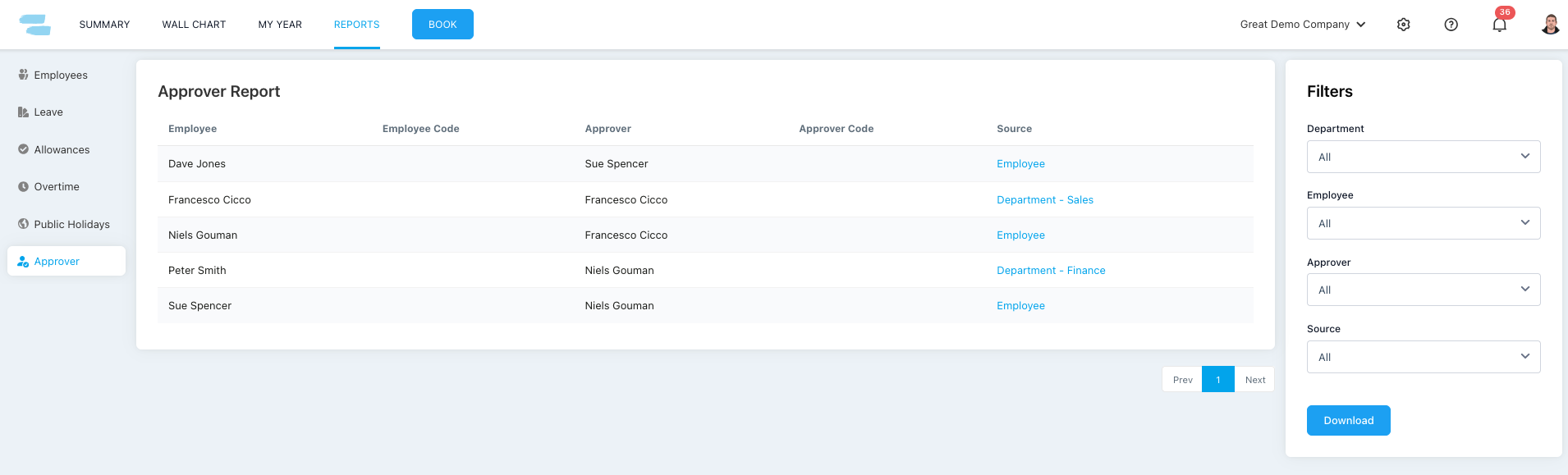Expand the Department filter dropdown
The height and width of the screenshot is (475, 1568).
point(1423,157)
